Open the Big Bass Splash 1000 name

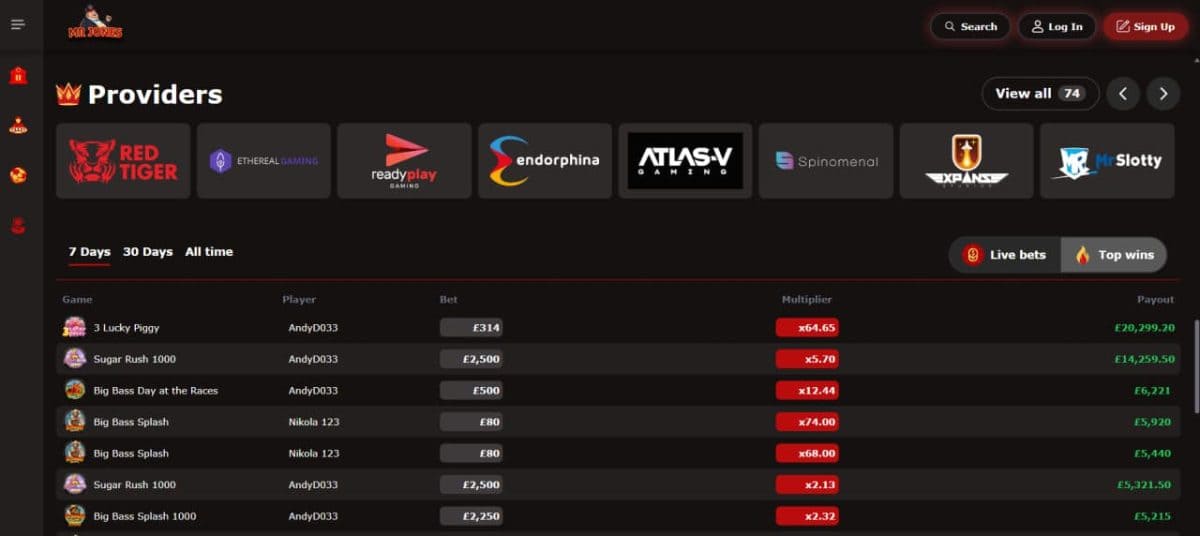[x=144, y=517]
